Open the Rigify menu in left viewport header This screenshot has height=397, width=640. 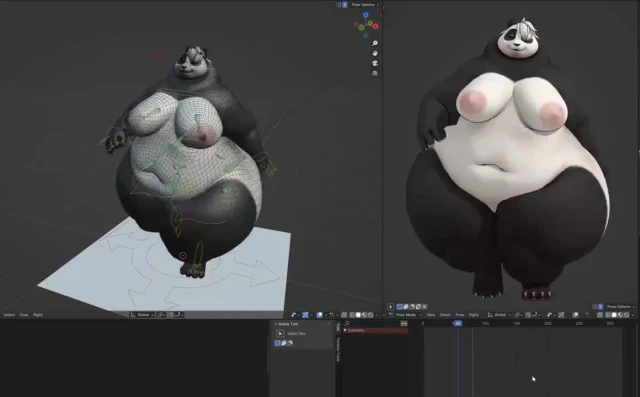(38, 315)
